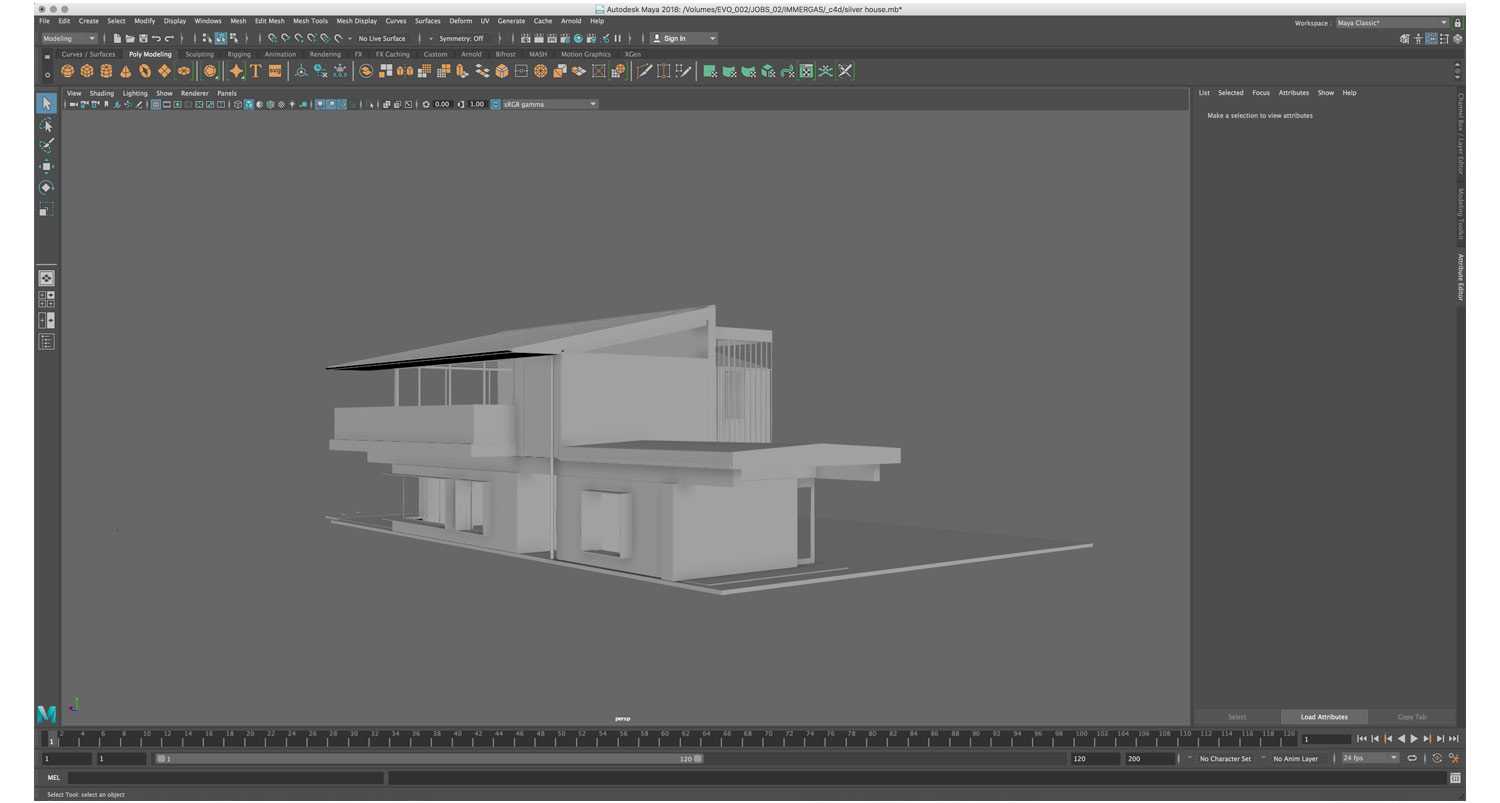This screenshot has height=803, width=1500.
Task: Create a polygon sphere from the shelf
Action: 68,71
